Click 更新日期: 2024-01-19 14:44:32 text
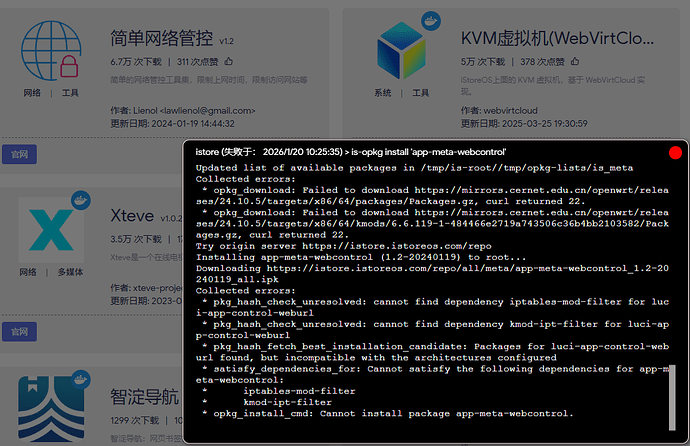This screenshot has width=690, height=446. (172, 124)
